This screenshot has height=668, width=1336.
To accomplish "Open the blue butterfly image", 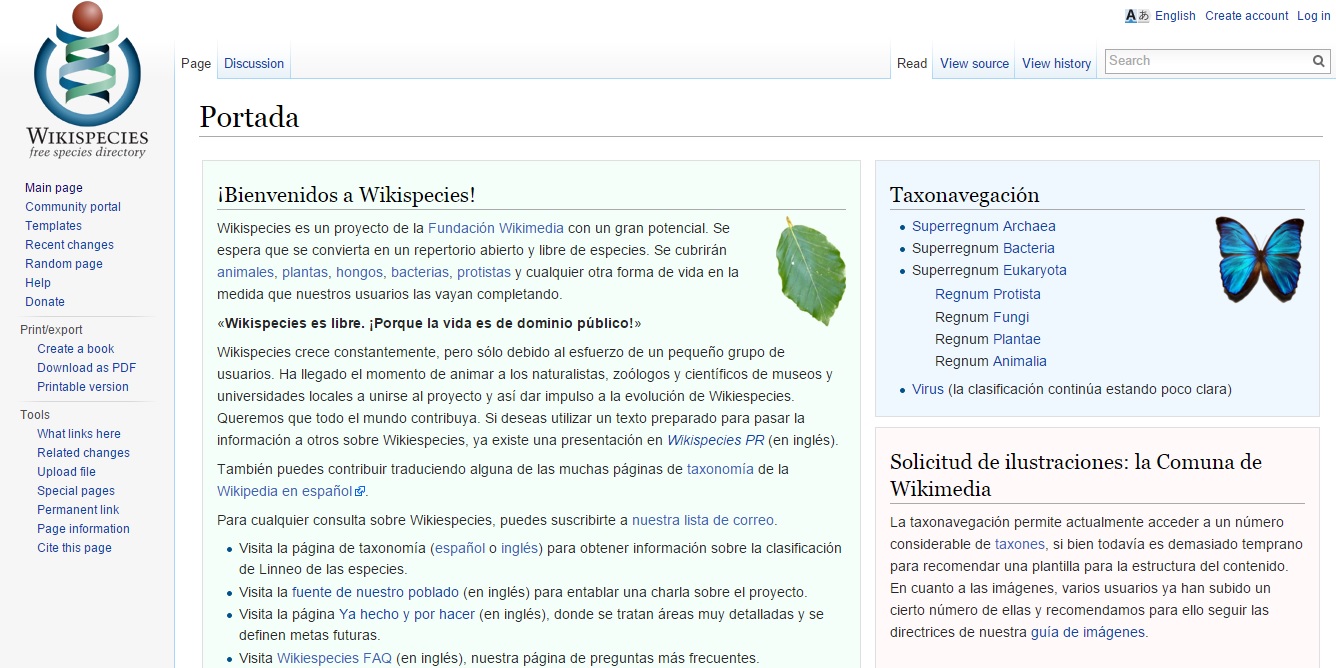I will coord(1260,260).
